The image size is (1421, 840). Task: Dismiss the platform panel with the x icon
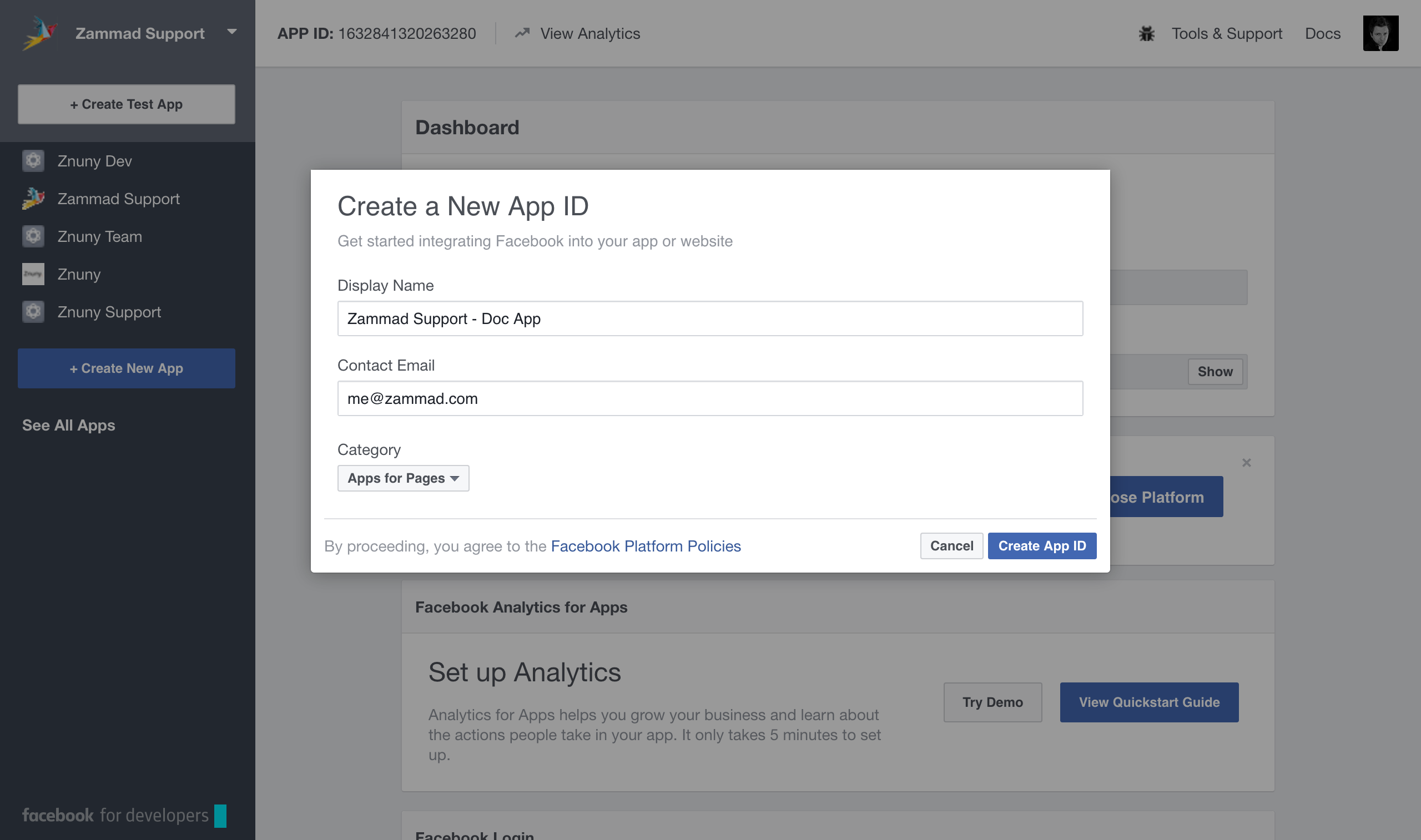1246,463
